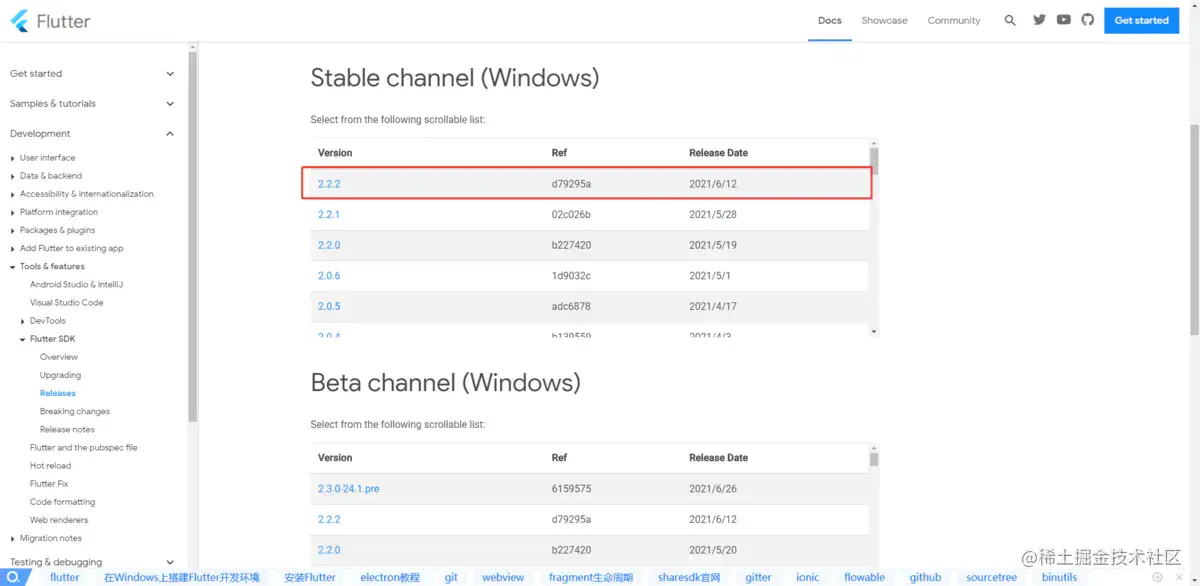The image size is (1200, 586).
Task: Click beta channel list scrollbar thumb
Action: click(x=874, y=459)
